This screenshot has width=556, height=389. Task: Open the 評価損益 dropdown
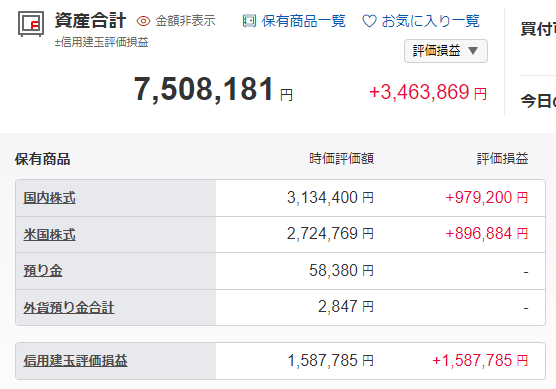click(x=446, y=51)
